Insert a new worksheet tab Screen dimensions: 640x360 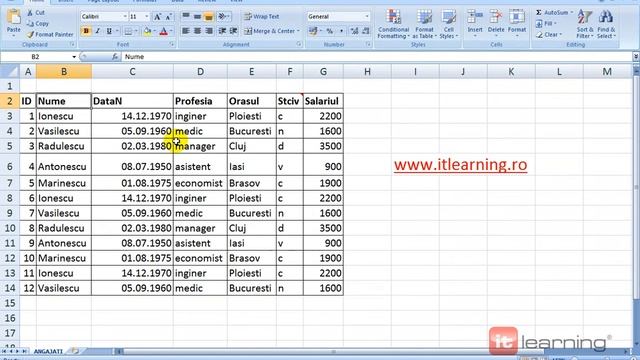[x=74, y=351]
